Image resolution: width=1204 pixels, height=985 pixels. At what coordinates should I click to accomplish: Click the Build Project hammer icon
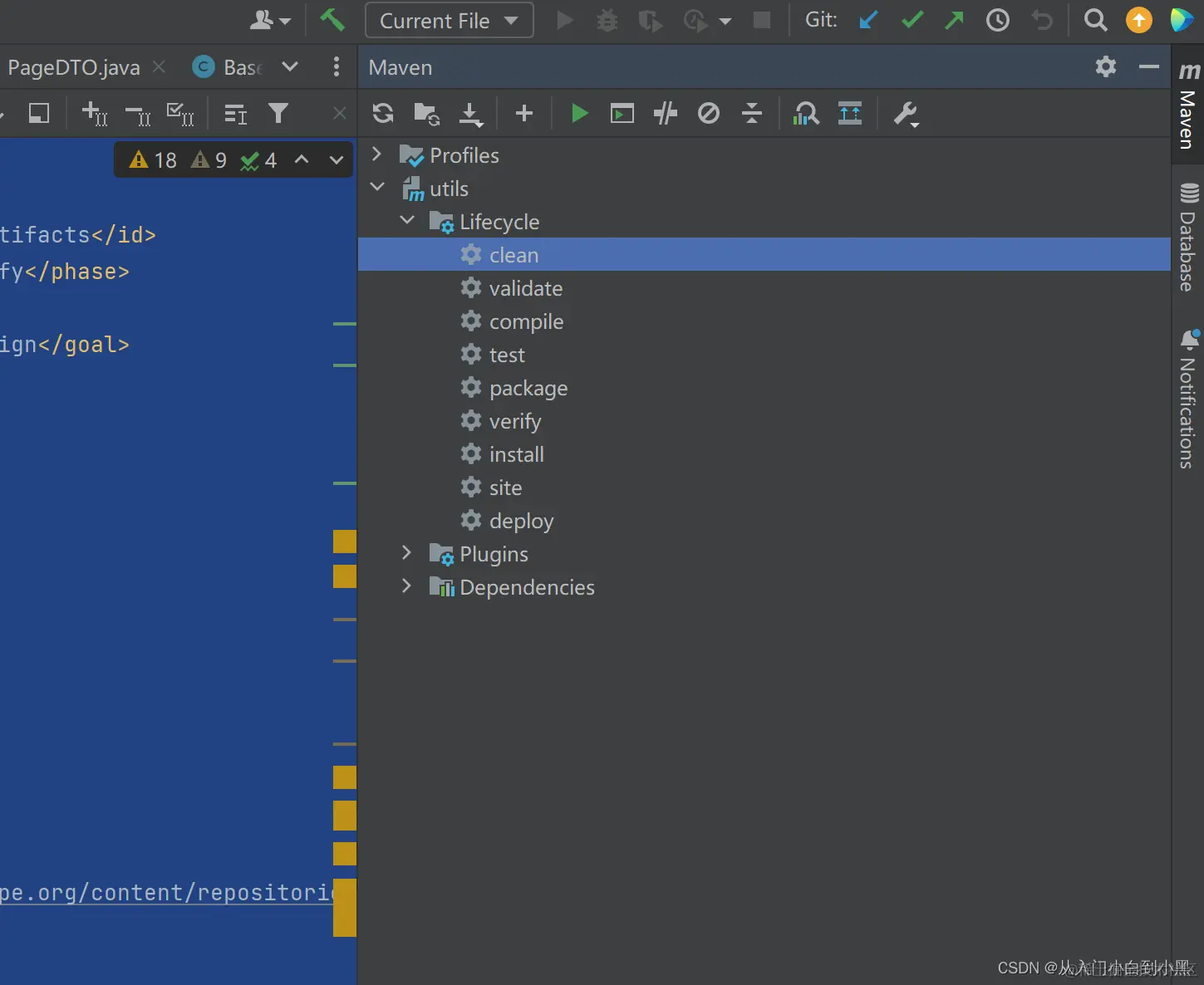tap(332, 19)
